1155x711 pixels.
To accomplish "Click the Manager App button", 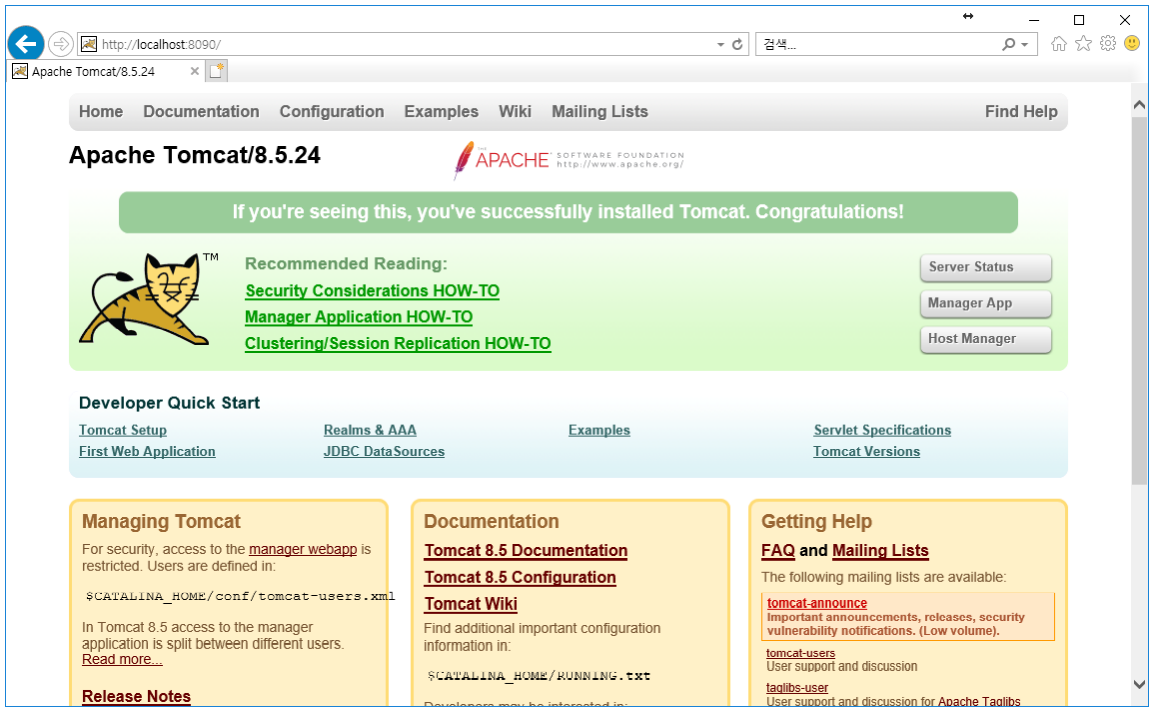I will [x=986, y=303].
